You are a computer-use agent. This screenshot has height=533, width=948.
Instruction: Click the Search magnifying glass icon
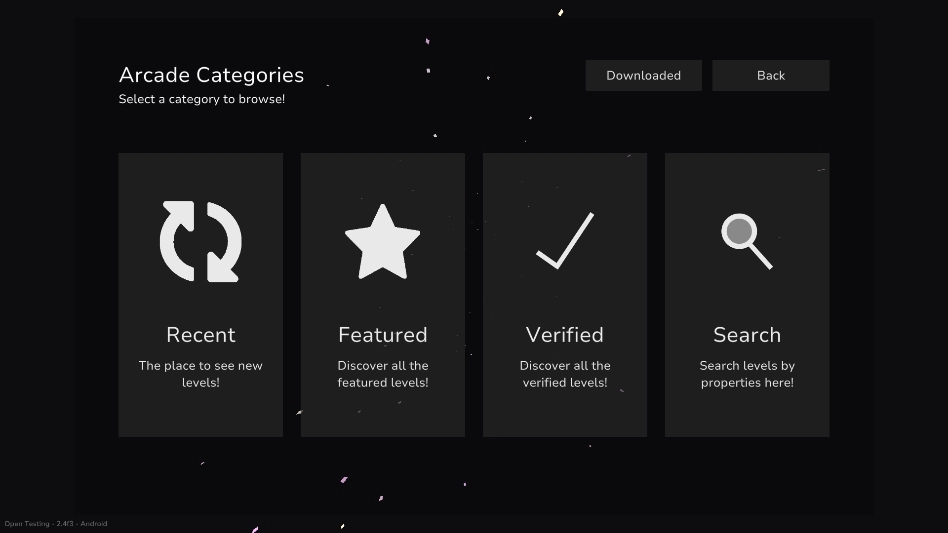(x=746, y=241)
